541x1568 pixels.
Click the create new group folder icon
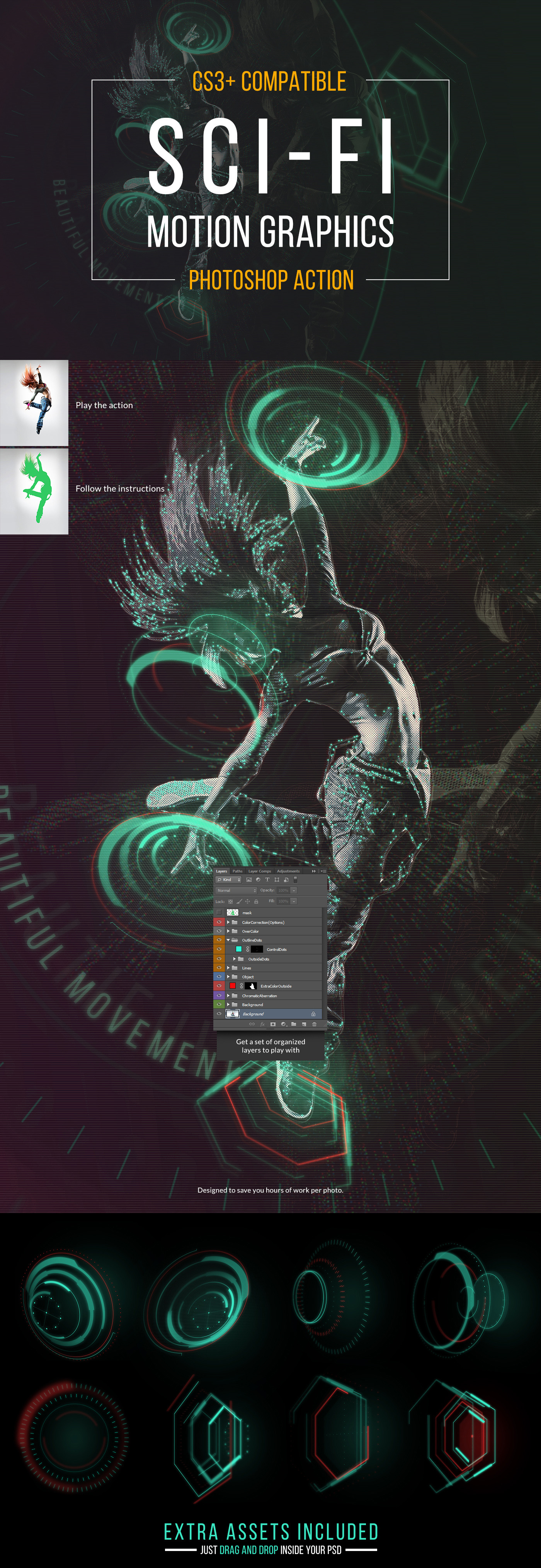point(294,1024)
